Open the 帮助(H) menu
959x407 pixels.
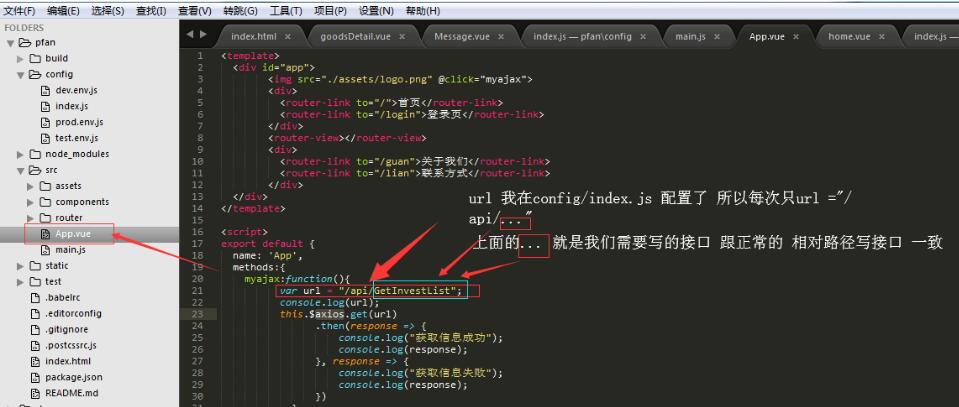(x=423, y=11)
